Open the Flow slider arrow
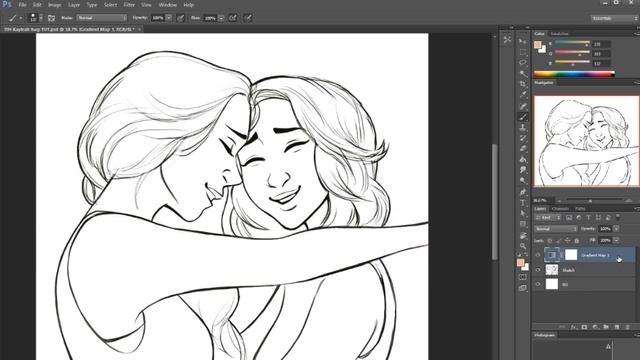 click(221, 18)
